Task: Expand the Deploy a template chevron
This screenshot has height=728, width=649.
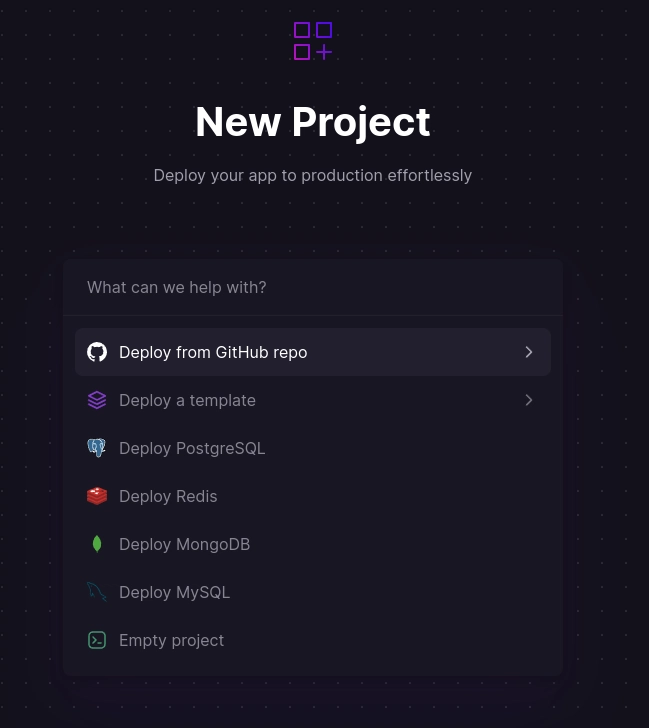Action: pyautogui.click(x=529, y=400)
